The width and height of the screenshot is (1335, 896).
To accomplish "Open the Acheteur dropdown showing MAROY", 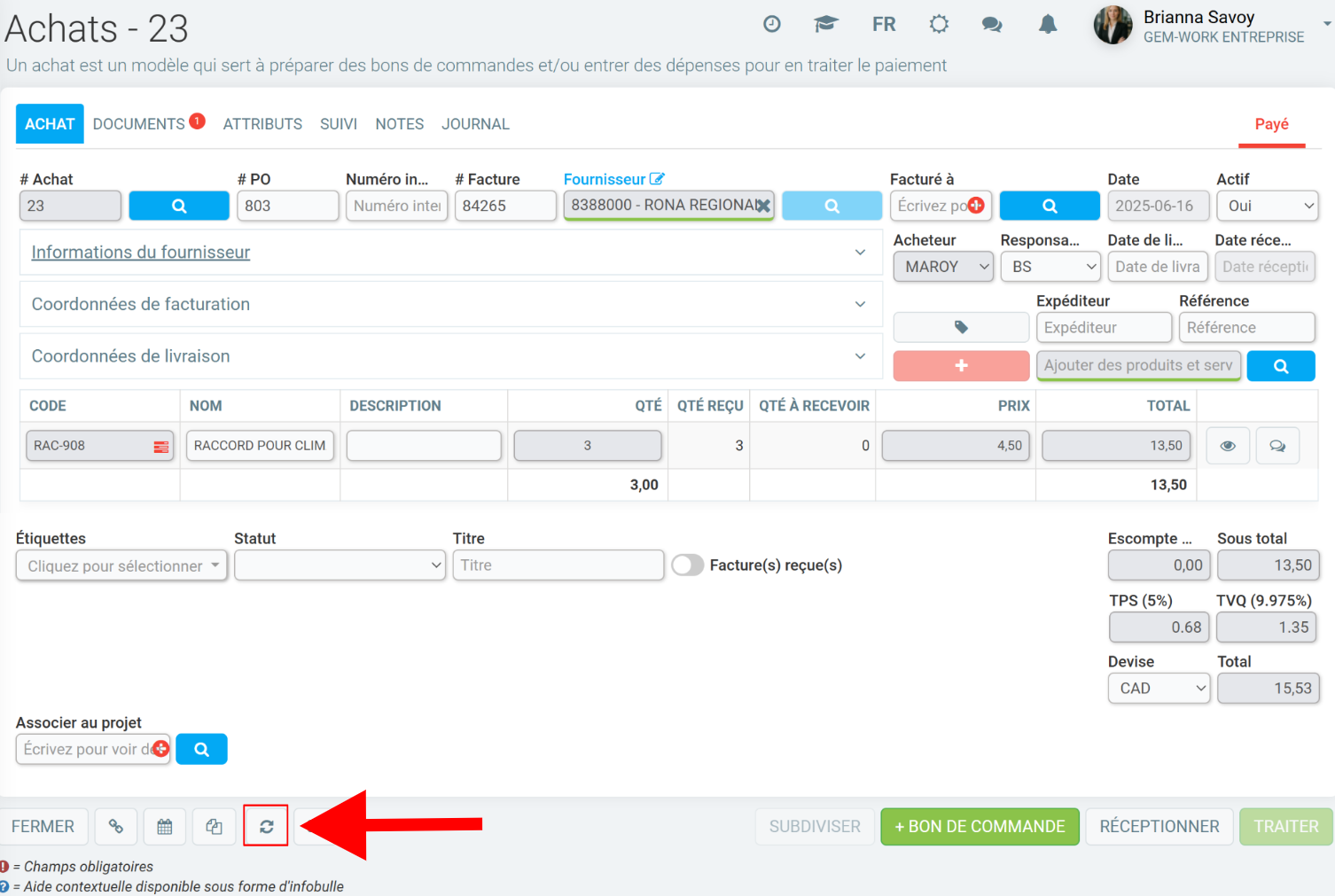I will coord(943,267).
